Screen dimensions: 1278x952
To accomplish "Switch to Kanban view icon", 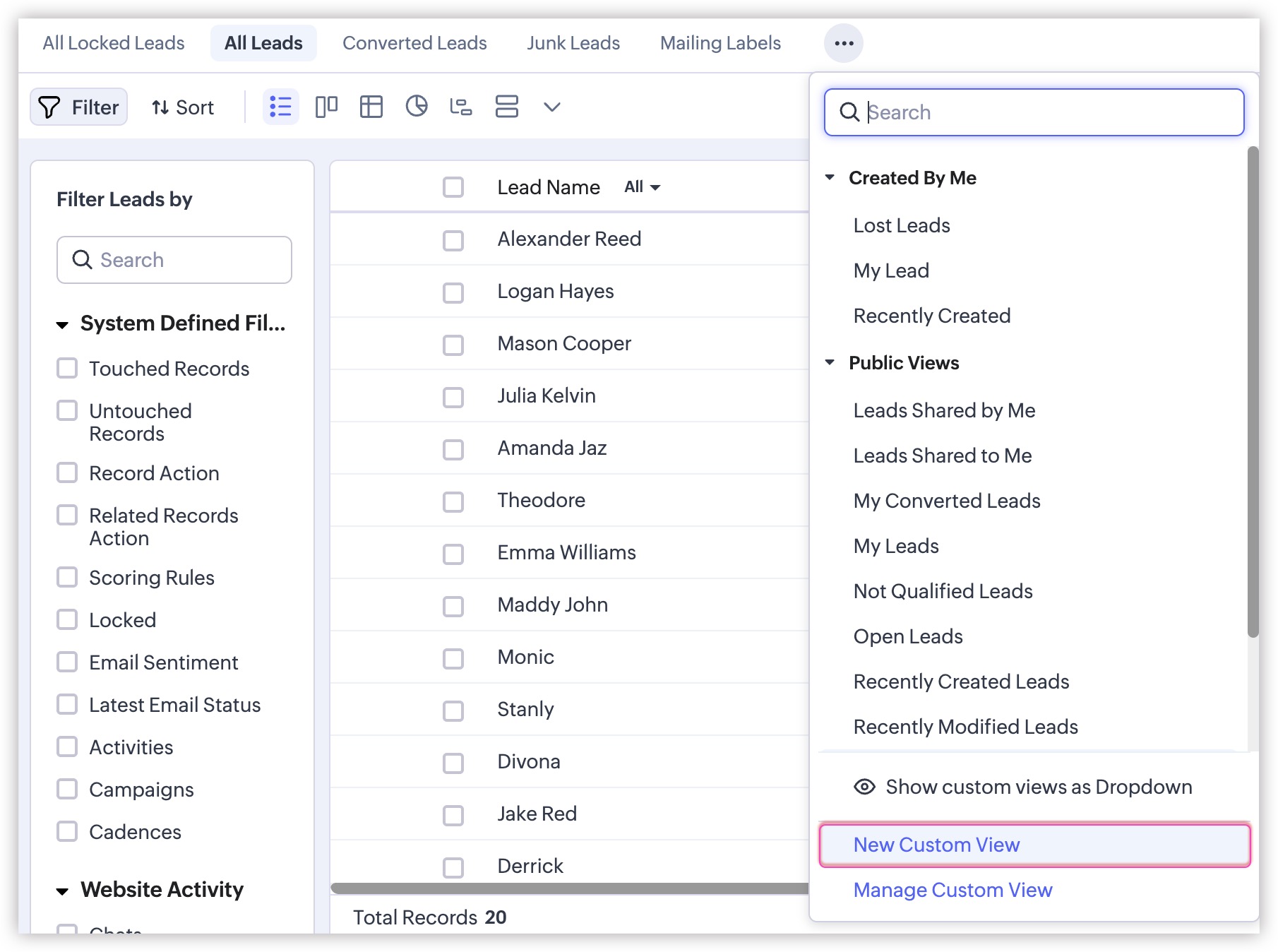I will pos(326,107).
